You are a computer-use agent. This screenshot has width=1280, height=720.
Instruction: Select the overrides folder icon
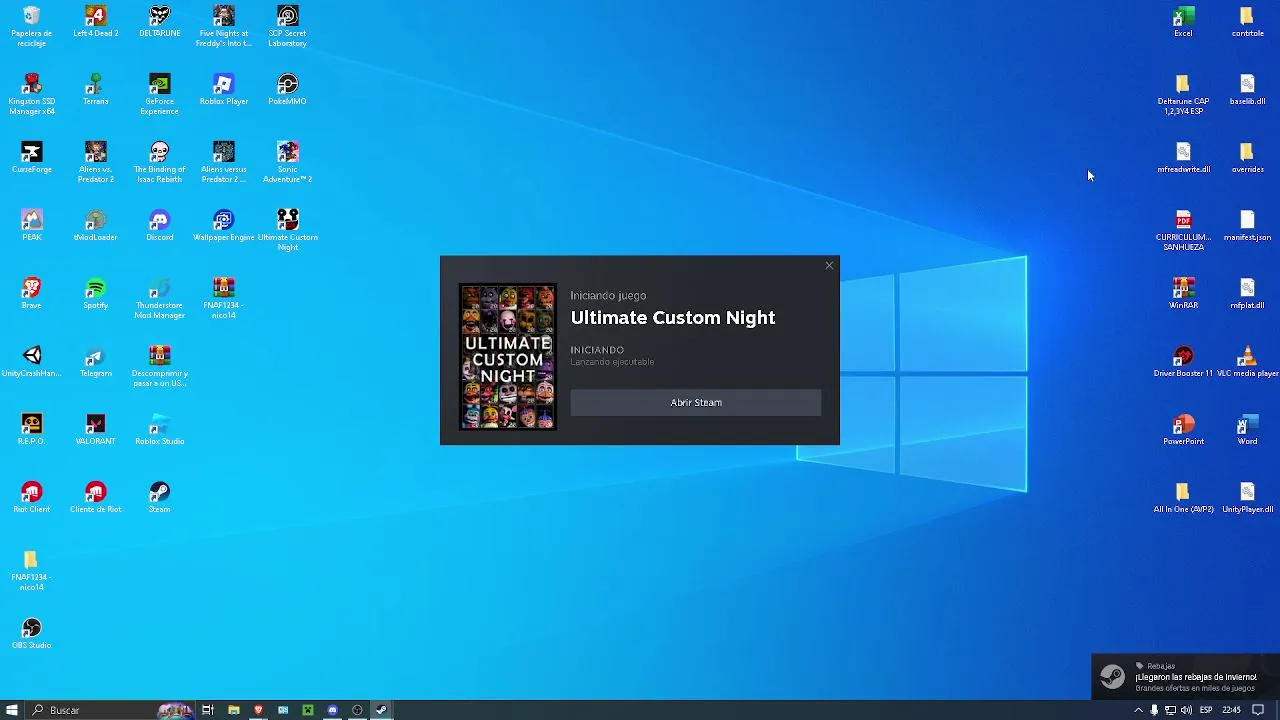[x=1248, y=158]
